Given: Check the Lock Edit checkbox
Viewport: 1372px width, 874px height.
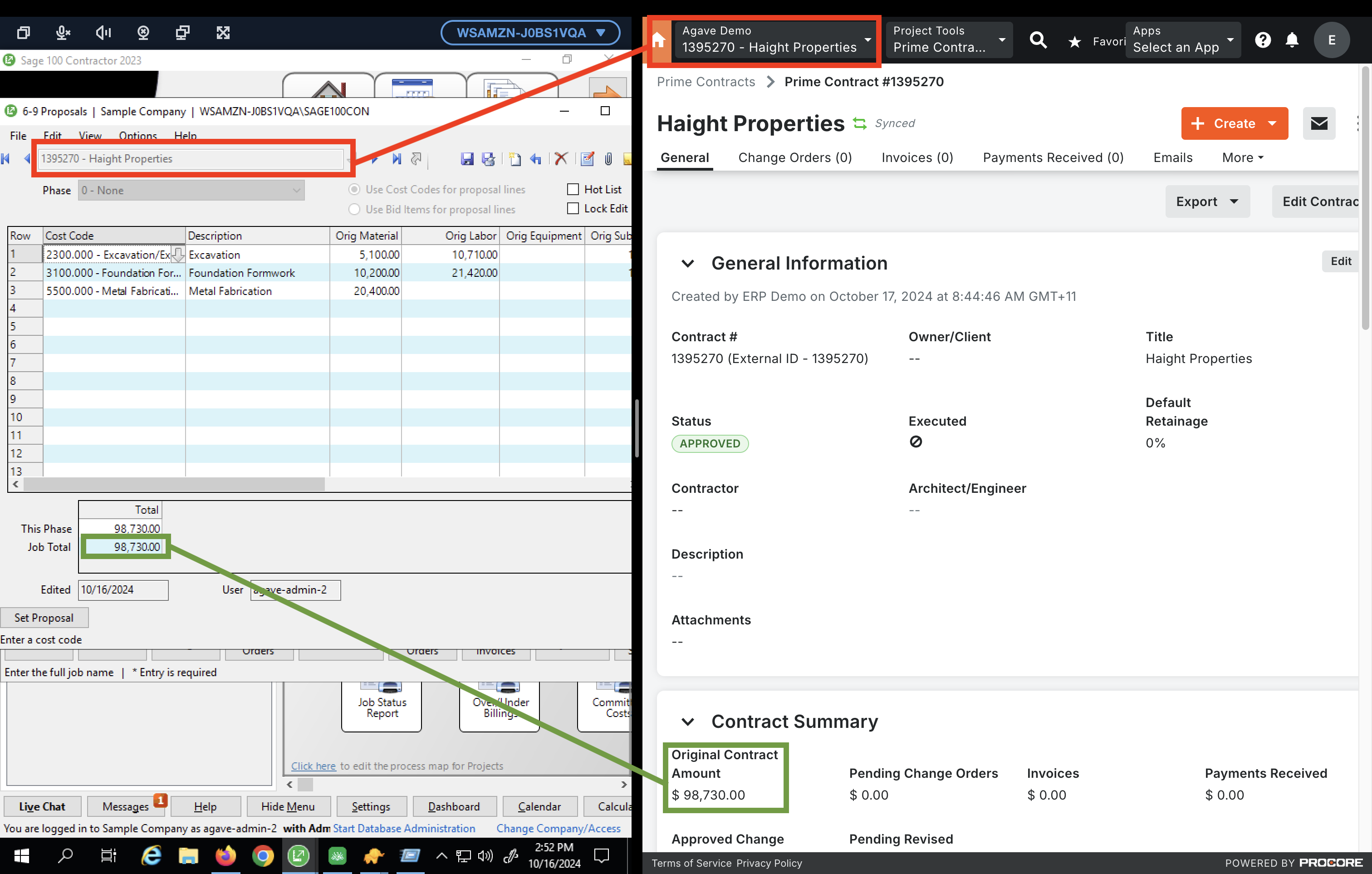Looking at the screenshot, I should coord(573,209).
